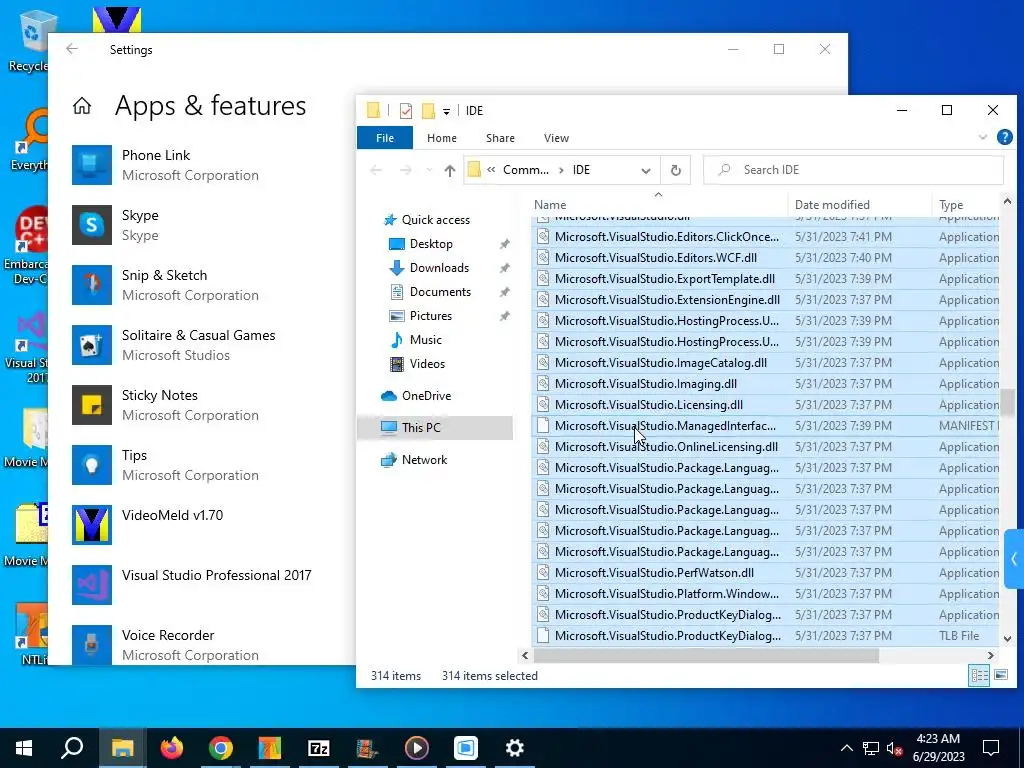1024x768 pixels.
Task: Click the Properties quick access toolbar icon
Action: [406, 110]
